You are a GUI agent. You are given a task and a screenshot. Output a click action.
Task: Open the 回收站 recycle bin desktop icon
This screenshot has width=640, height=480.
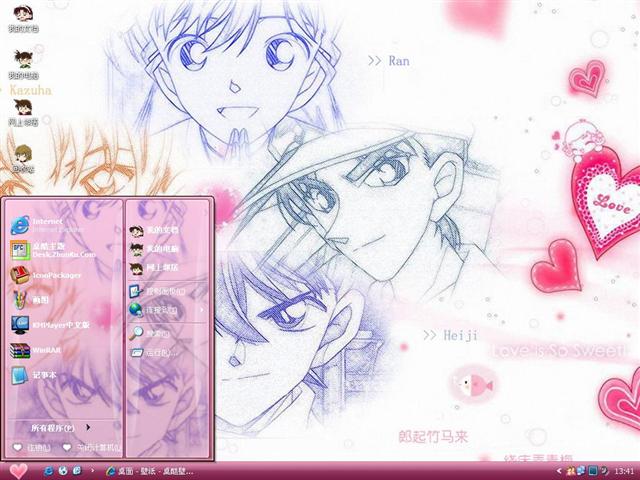coord(23,159)
